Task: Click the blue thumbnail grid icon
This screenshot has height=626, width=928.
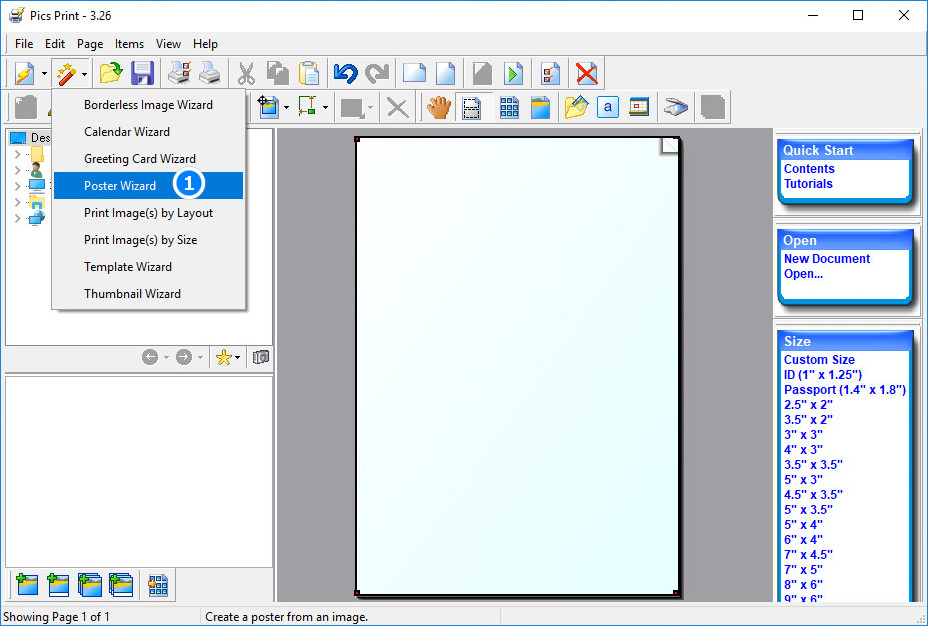Action: (509, 108)
